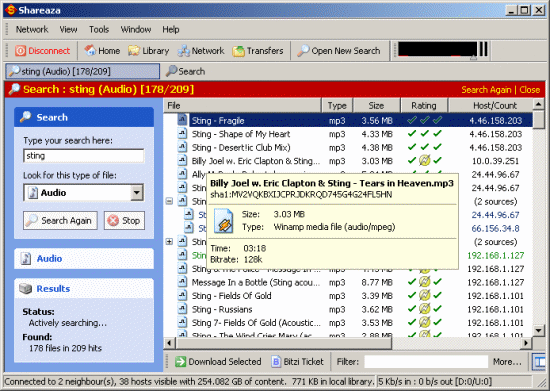
Task: Open Bitzi Ticket
Action: tap(298, 362)
